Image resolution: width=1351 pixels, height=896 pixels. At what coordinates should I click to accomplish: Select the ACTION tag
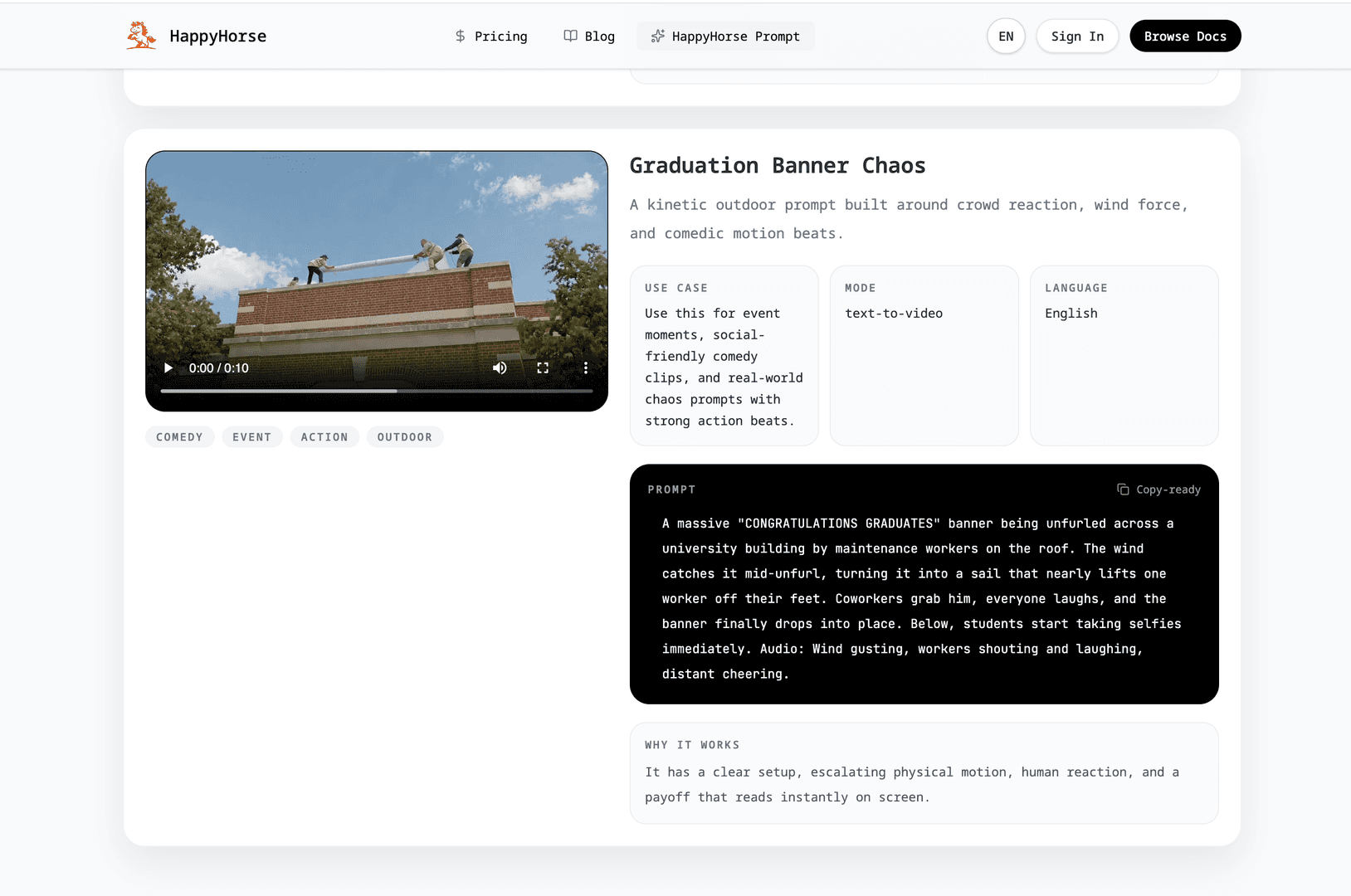tap(324, 437)
